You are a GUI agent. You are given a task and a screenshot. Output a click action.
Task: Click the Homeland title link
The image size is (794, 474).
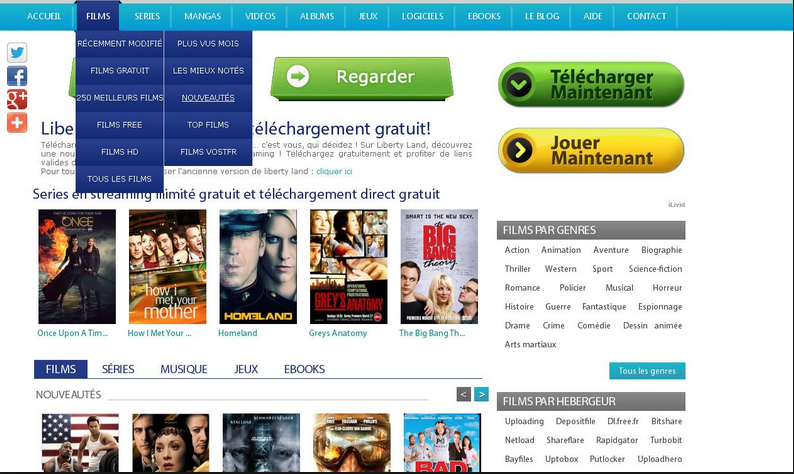click(237, 333)
